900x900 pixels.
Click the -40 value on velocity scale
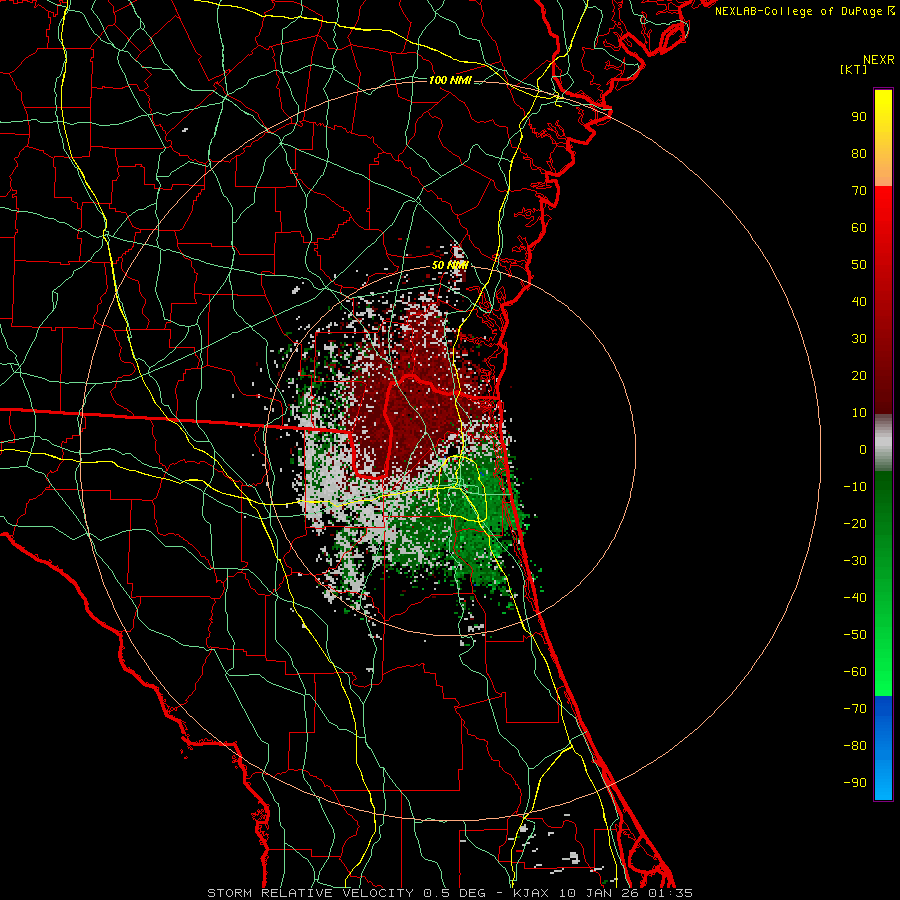[855, 598]
